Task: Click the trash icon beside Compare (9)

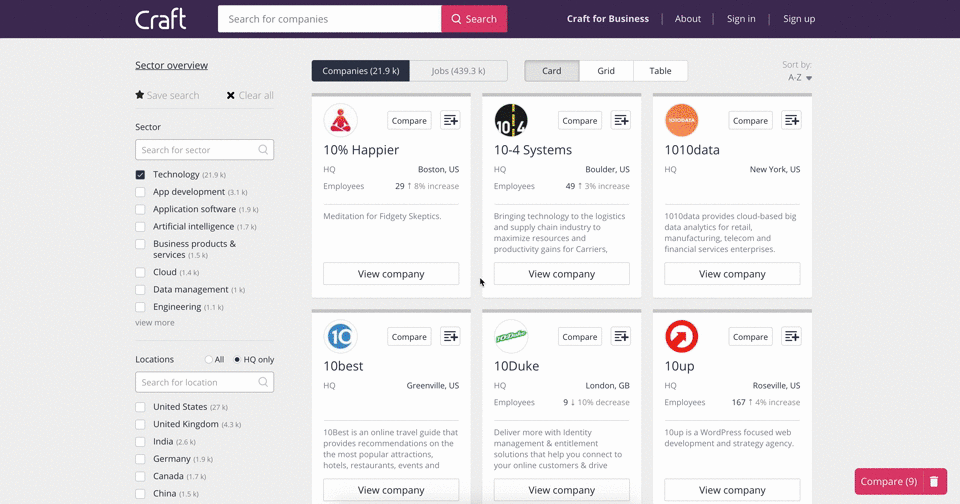Action: (x=934, y=482)
